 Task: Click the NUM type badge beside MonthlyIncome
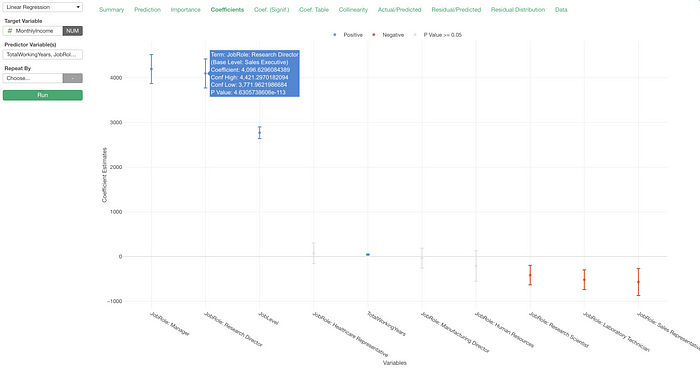click(72, 31)
